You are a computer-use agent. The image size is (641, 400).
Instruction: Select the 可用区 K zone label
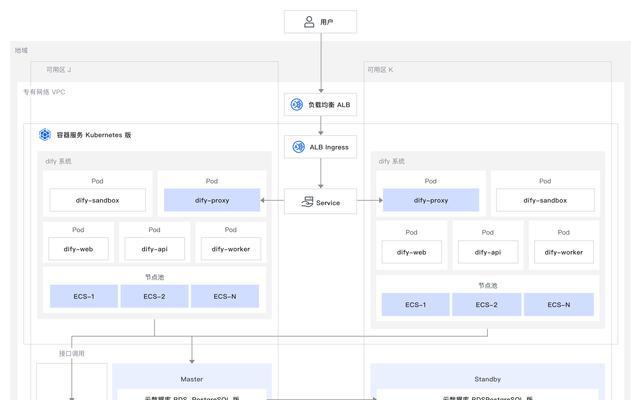380,70
